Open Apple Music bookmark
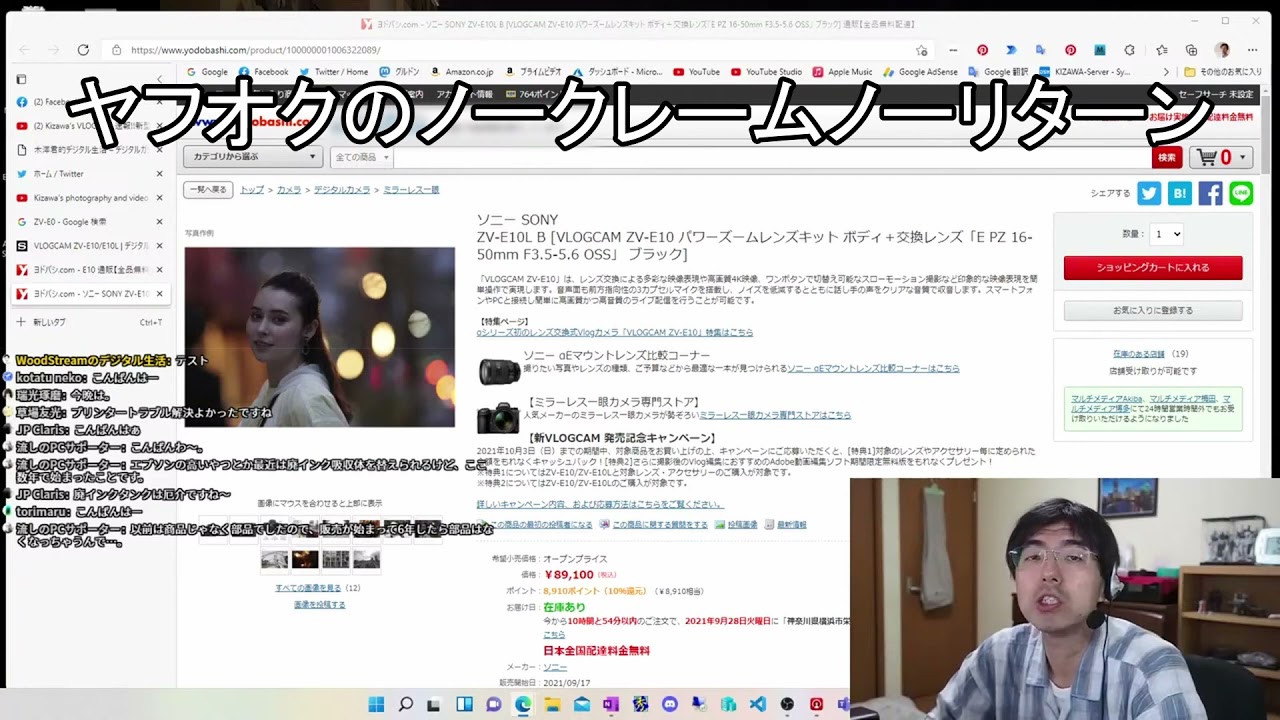Screen dimensions: 1280x720 (842, 72)
